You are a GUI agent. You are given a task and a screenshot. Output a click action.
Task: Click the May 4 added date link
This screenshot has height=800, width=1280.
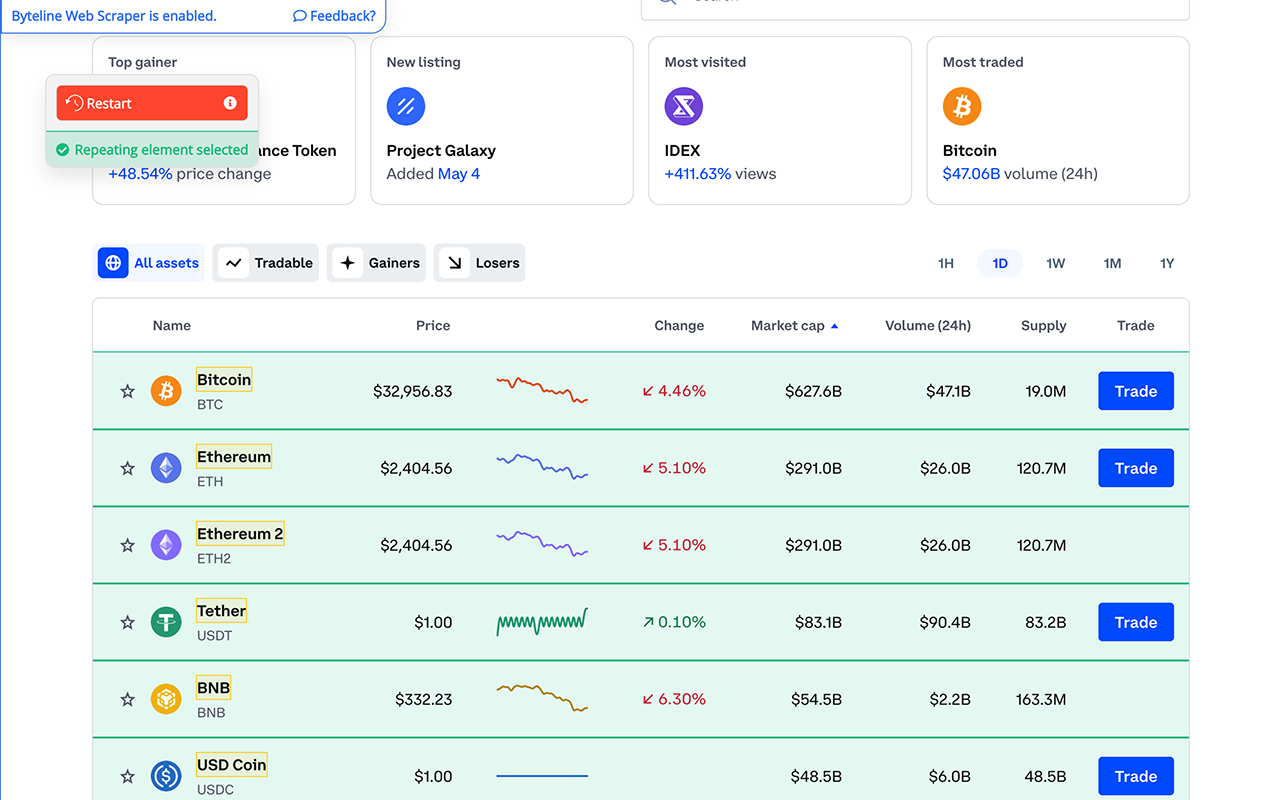(x=459, y=174)
